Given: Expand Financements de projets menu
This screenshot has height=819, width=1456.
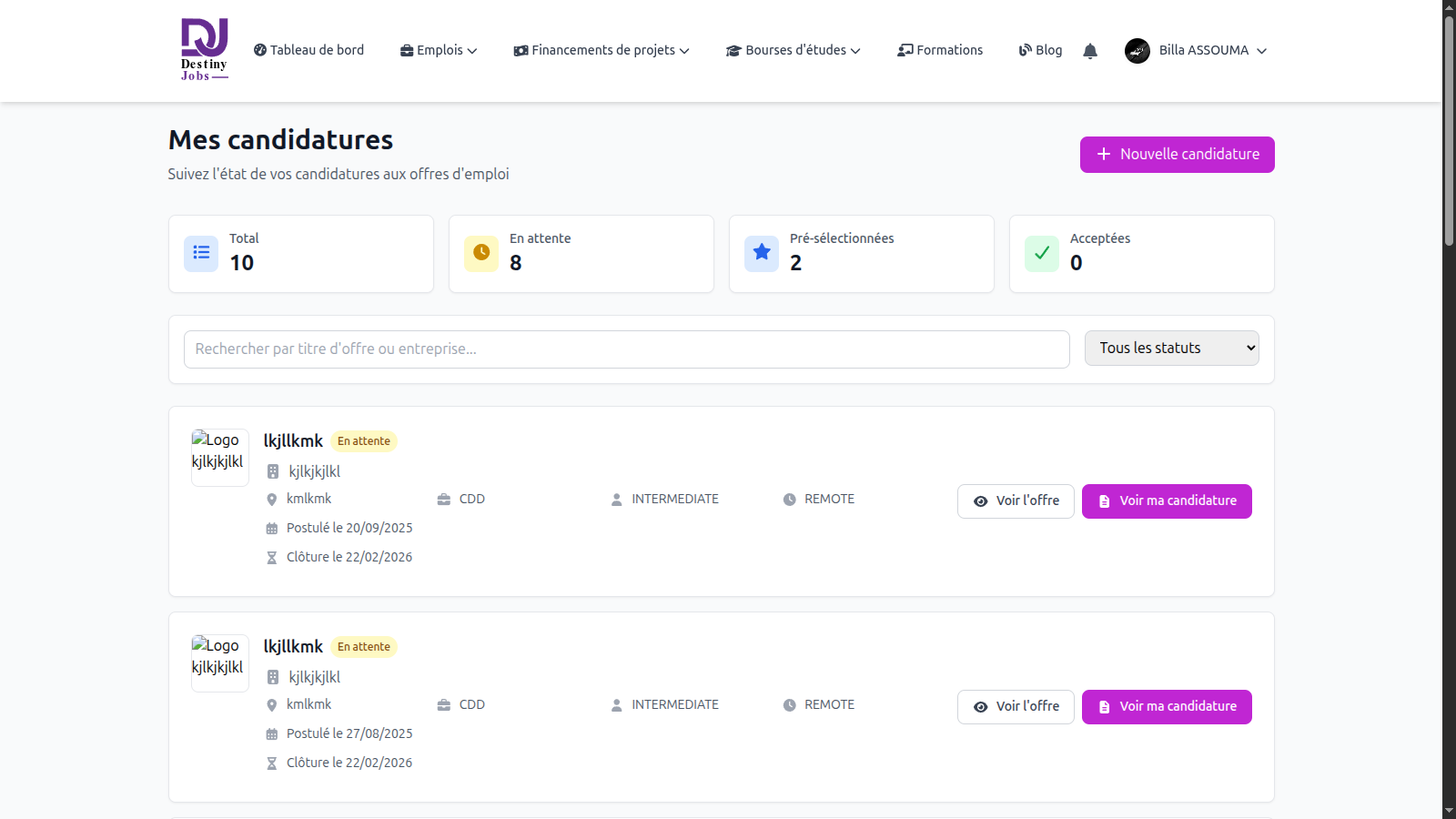Looking at the screenshot, I should click(602, 51).
